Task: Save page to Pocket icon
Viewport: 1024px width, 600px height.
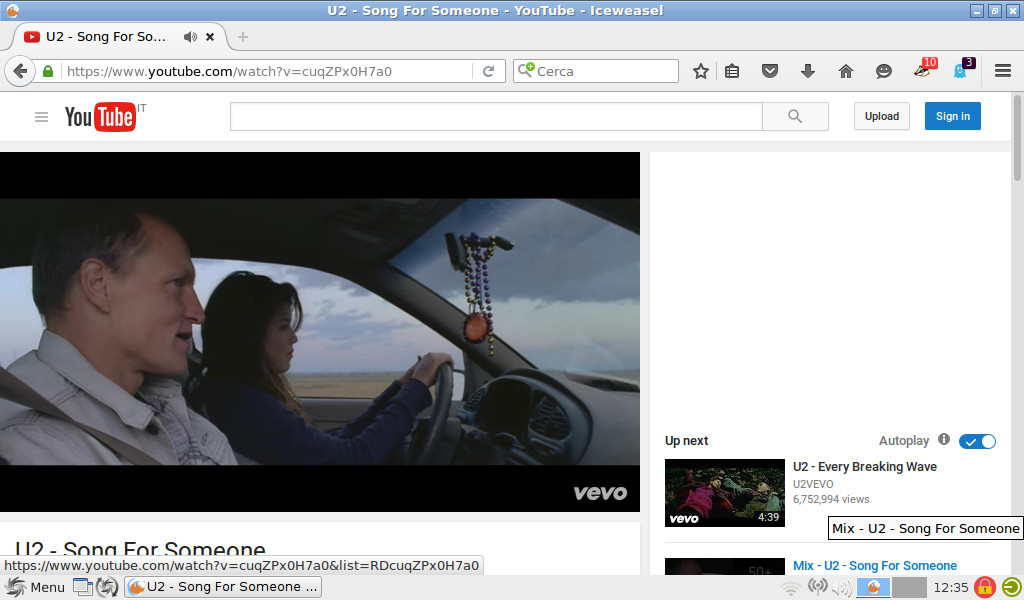Action: 770,71
